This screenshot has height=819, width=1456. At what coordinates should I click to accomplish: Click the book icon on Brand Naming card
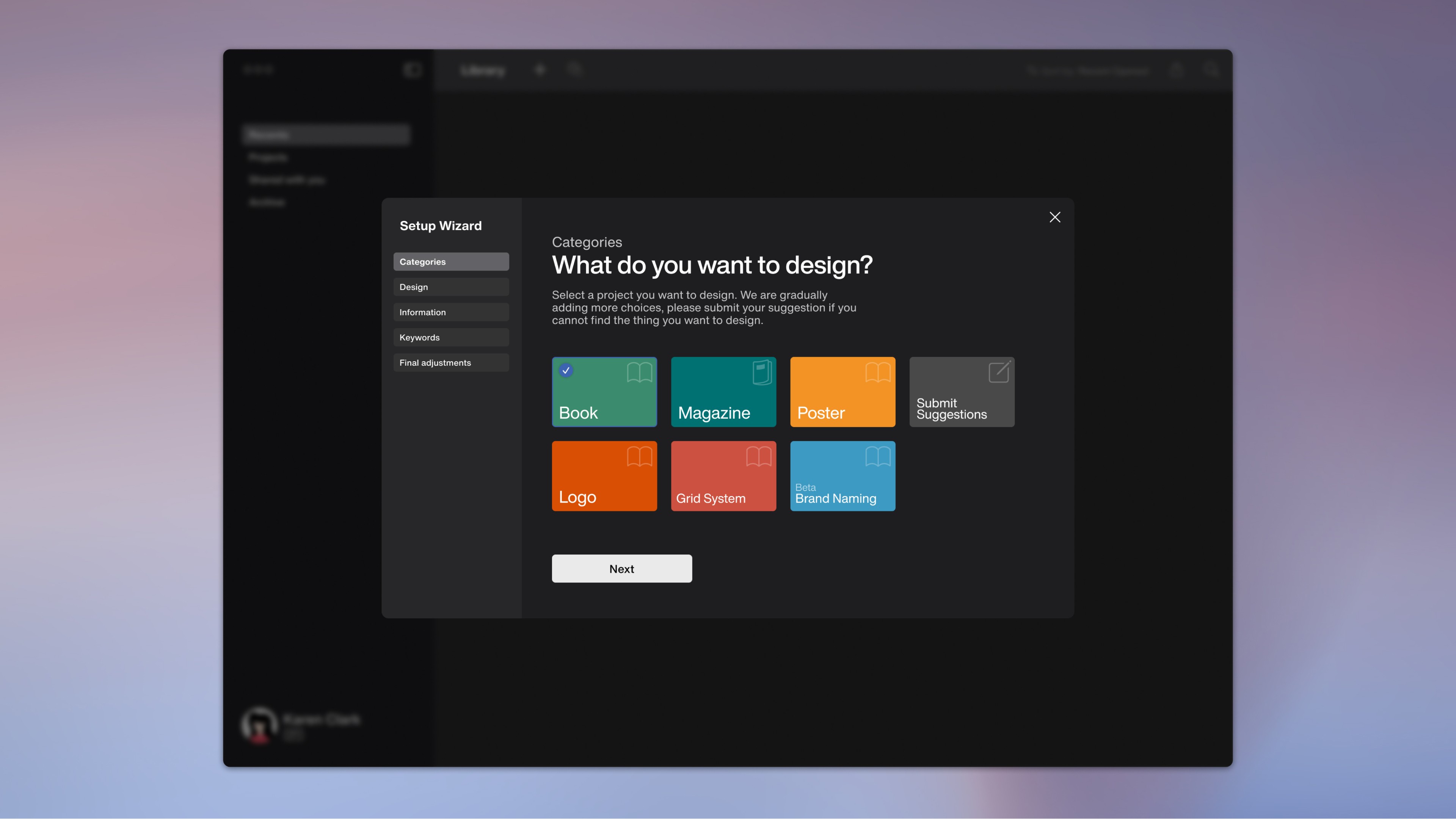878,456
